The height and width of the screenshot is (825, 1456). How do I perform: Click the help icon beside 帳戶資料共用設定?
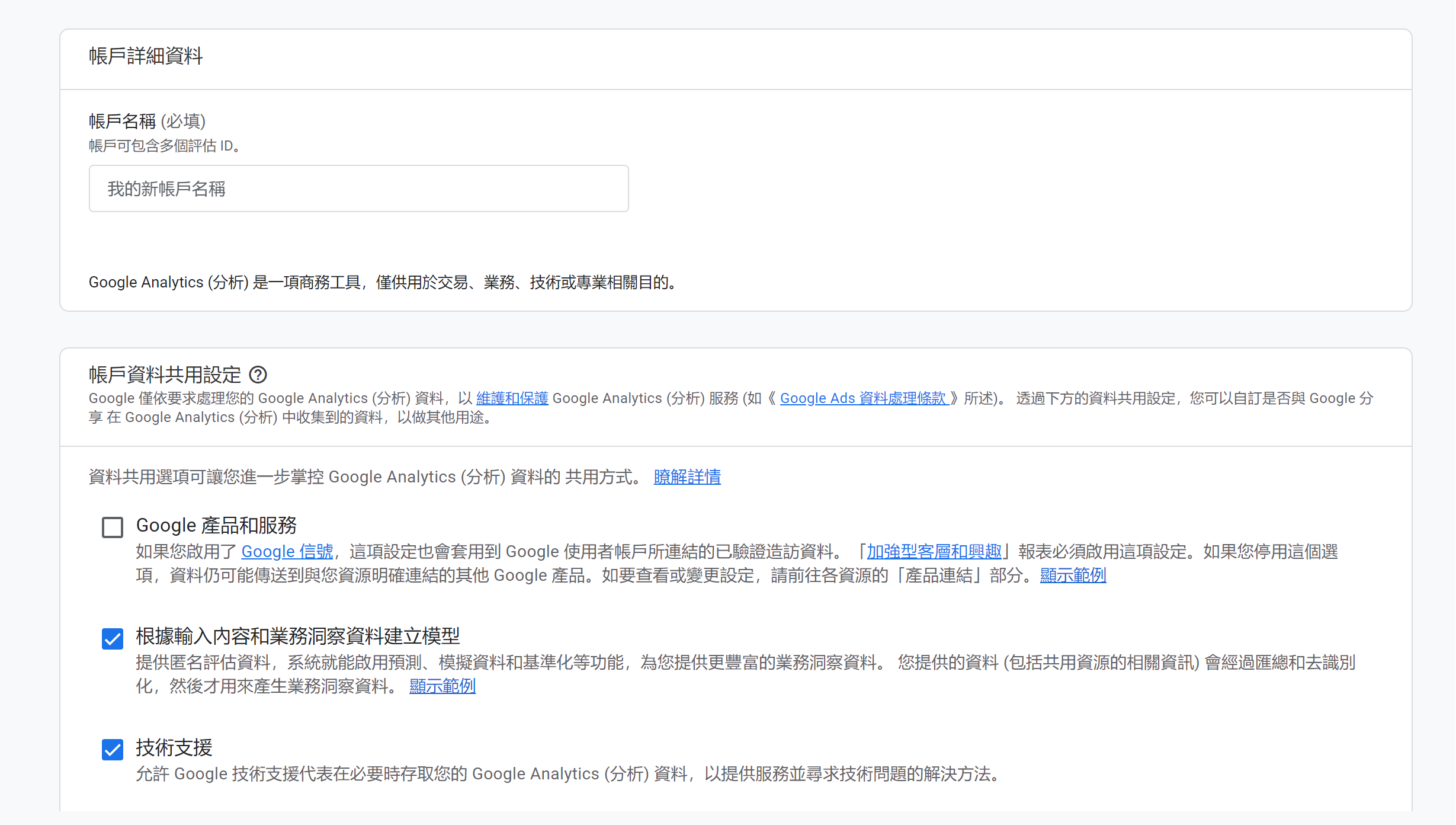[258, 375]
